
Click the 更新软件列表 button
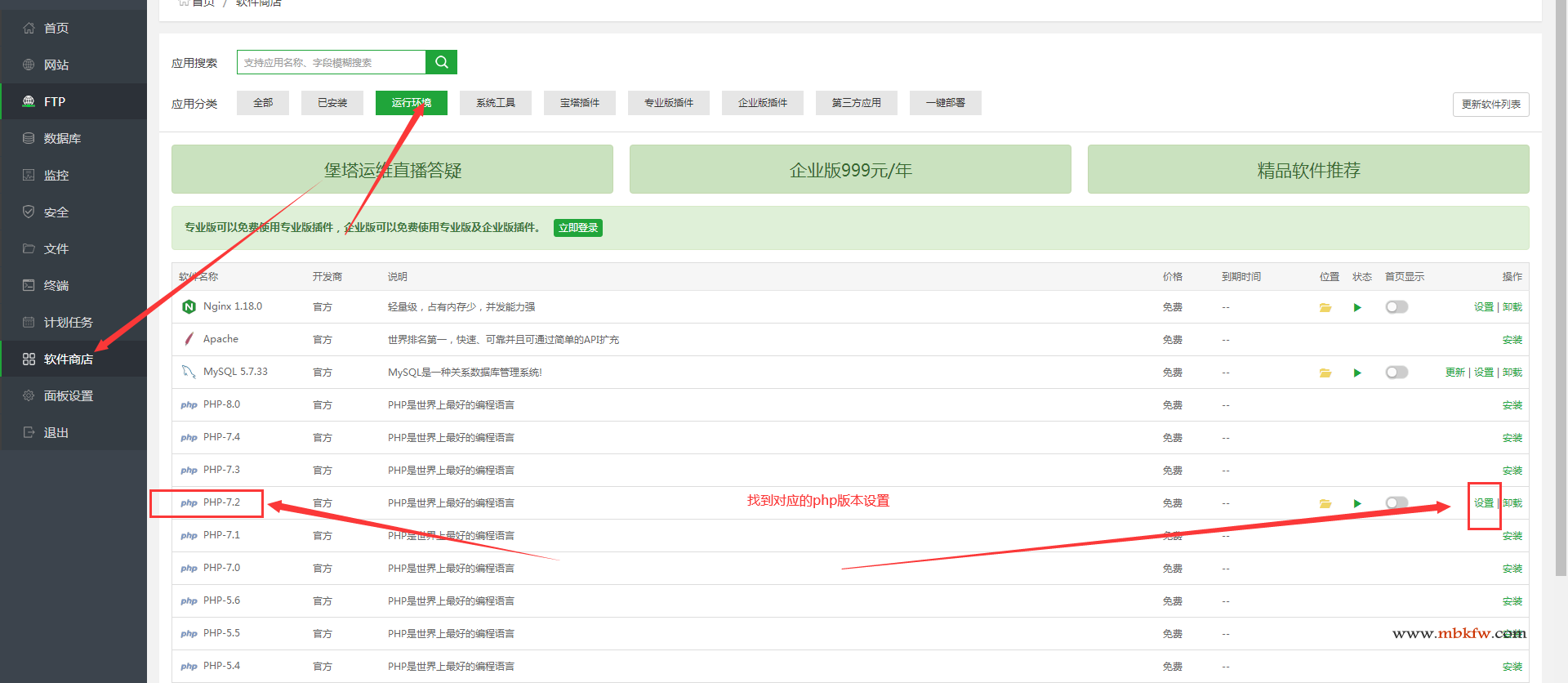pyautogui.click(x=1490, y=105)
